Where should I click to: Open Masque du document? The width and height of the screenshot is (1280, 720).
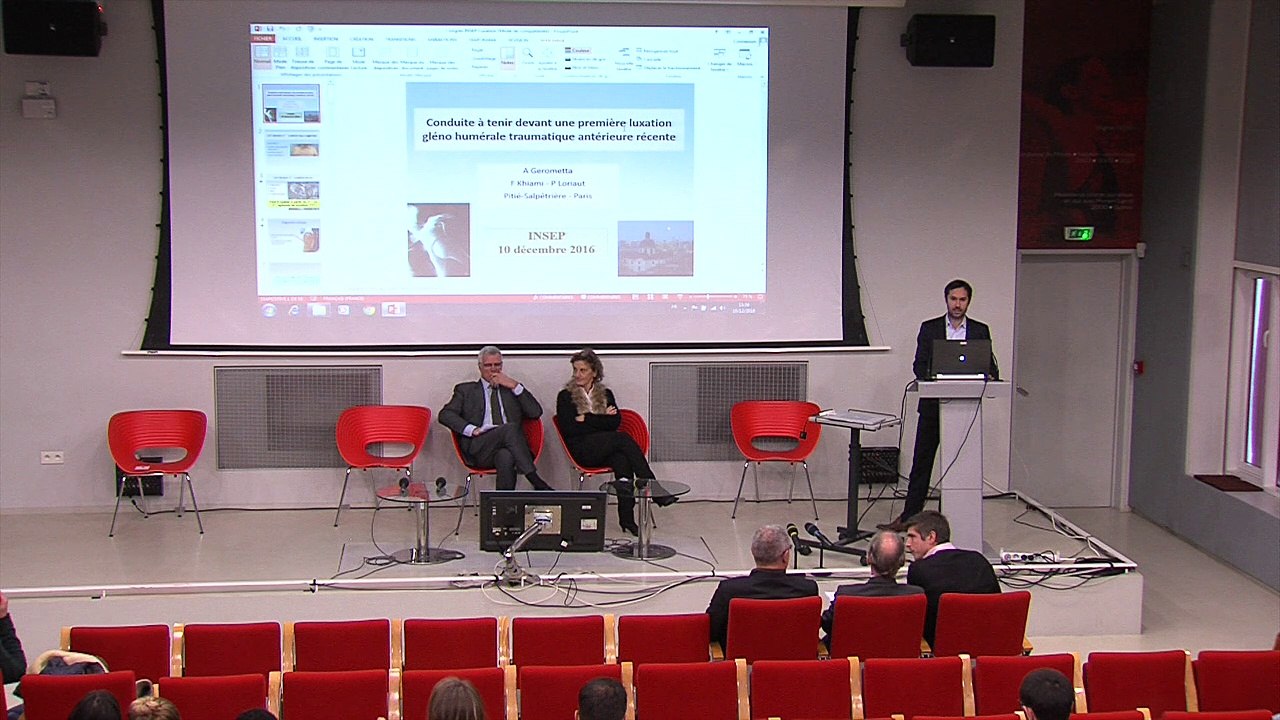[x=412, y=56]
